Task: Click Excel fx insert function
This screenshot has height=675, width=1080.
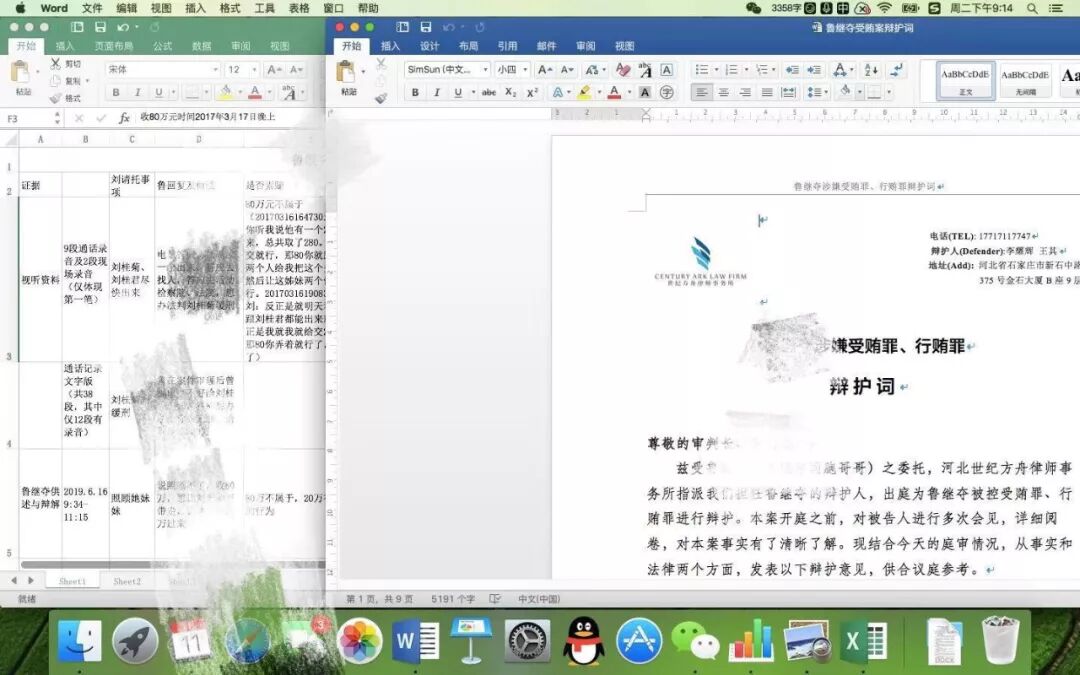Action: [x=124, y=118]
